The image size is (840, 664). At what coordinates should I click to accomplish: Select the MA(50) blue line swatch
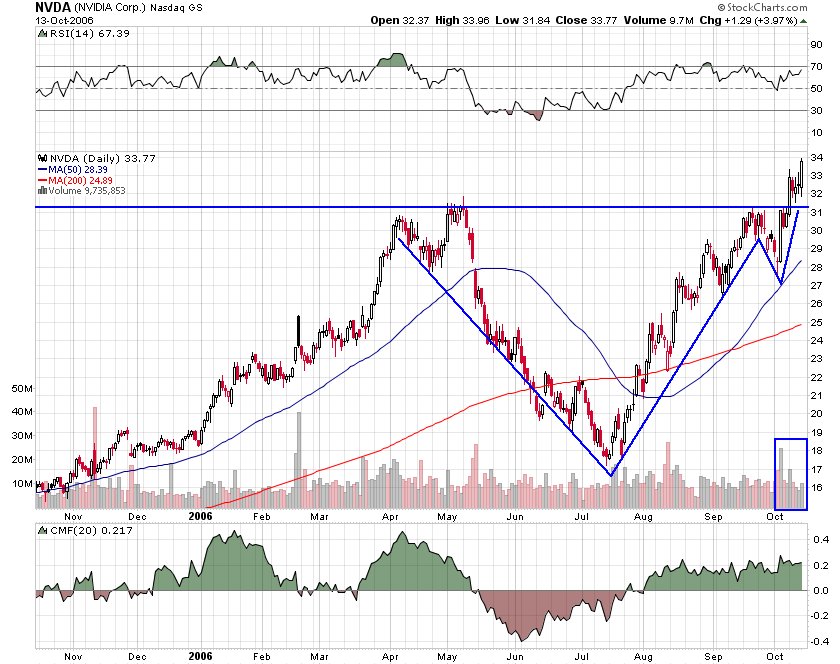point(42,169)
